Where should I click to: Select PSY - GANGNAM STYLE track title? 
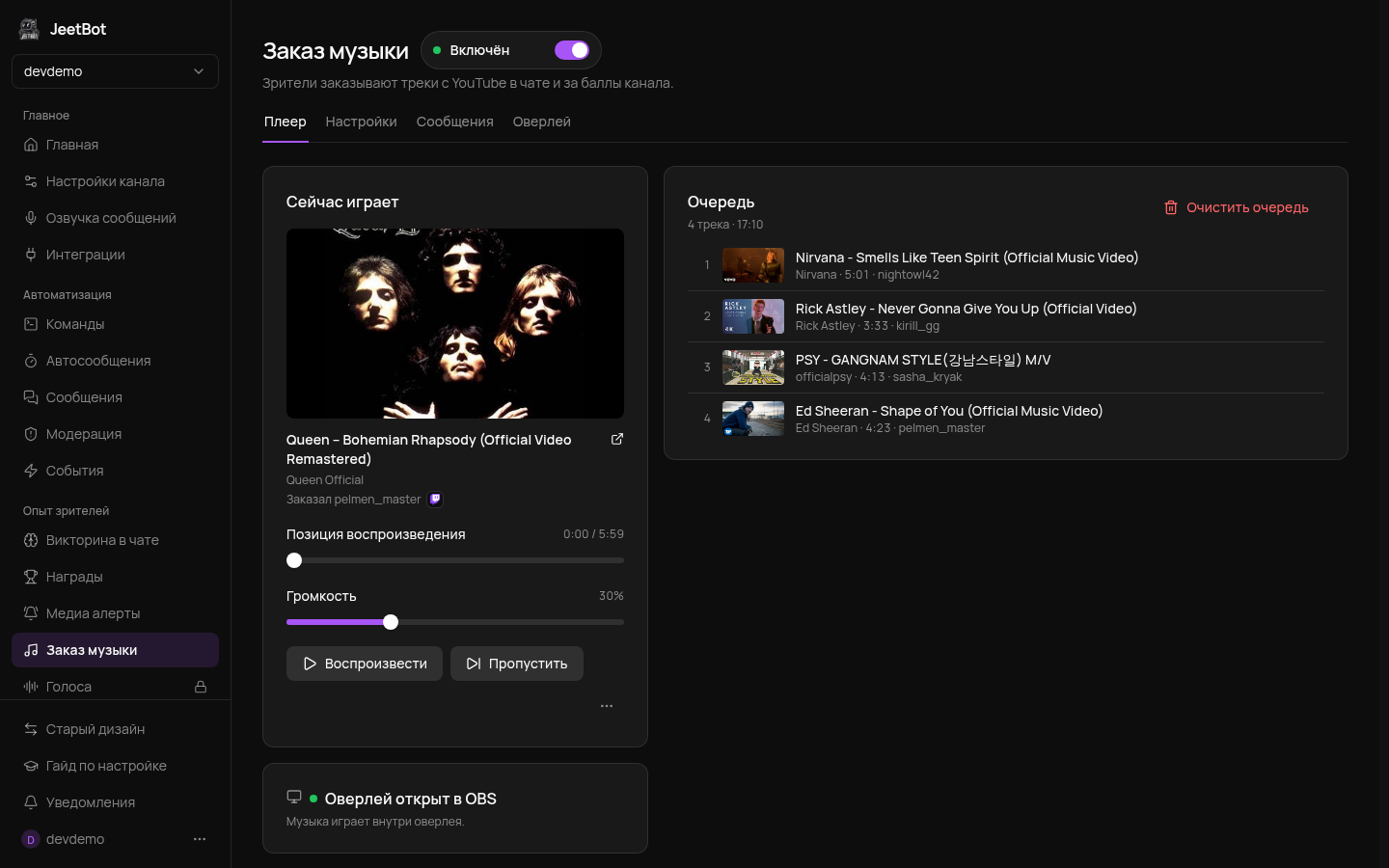[923, 360]
